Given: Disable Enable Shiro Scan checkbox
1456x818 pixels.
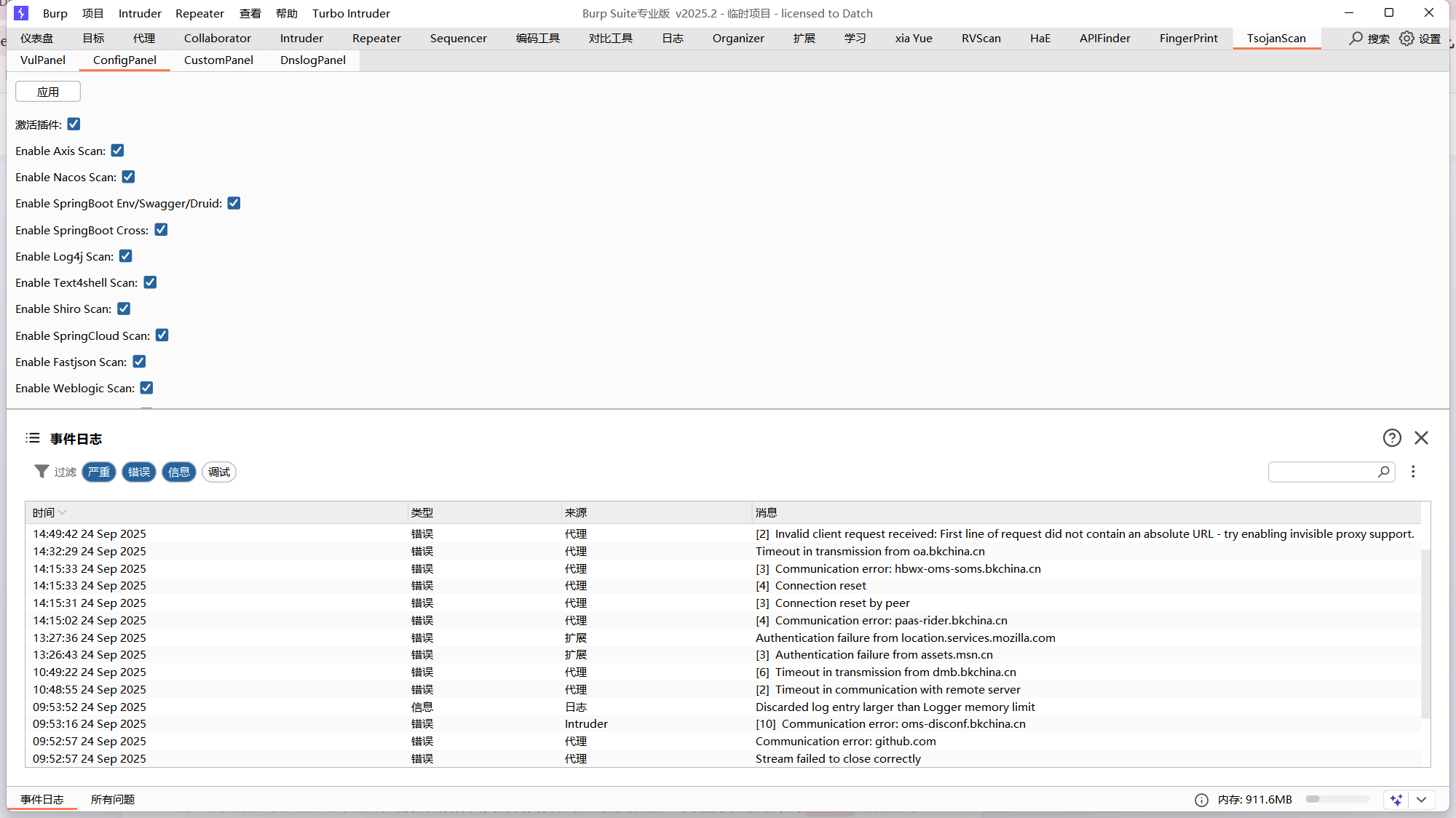Looking at the screenshot, I should pyautogui.click(x=124, y=309).
